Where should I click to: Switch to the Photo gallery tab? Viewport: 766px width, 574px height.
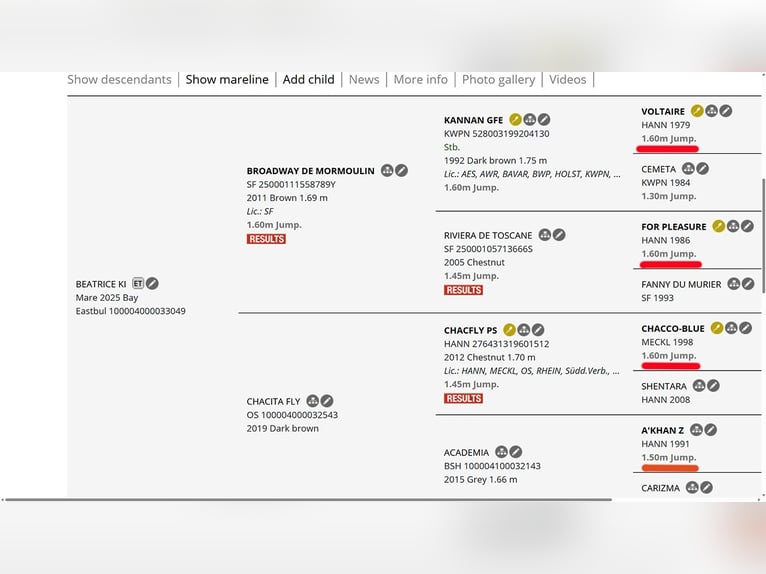pyautogui.click(x=498, y=79)
